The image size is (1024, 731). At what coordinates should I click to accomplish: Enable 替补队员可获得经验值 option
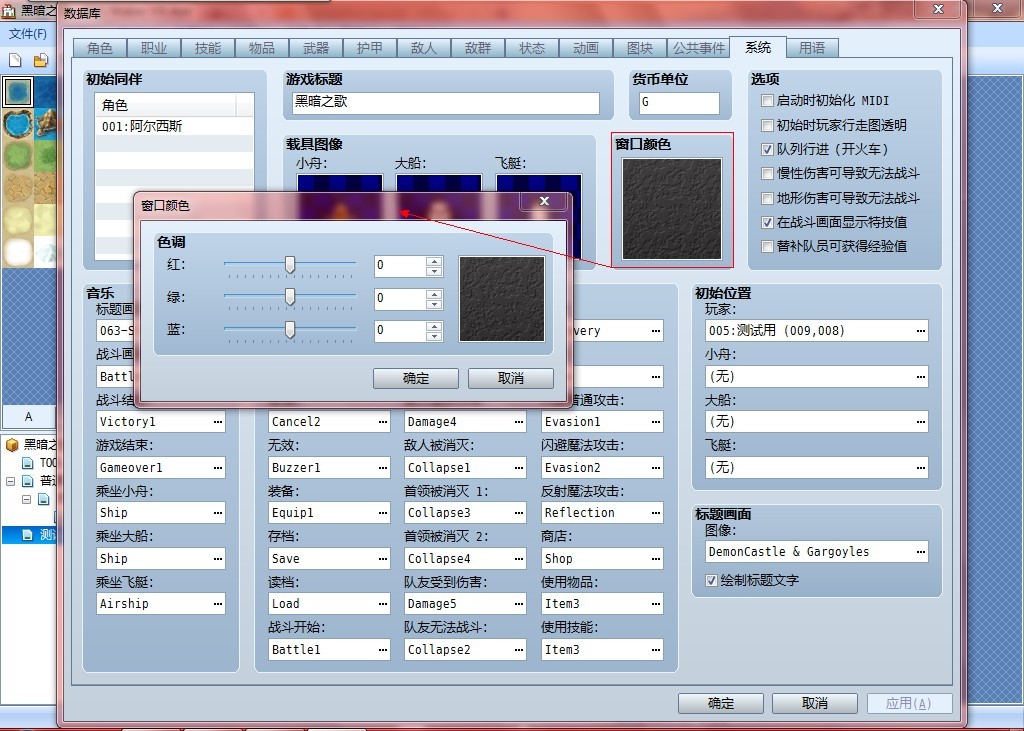[x=767, y=246]
